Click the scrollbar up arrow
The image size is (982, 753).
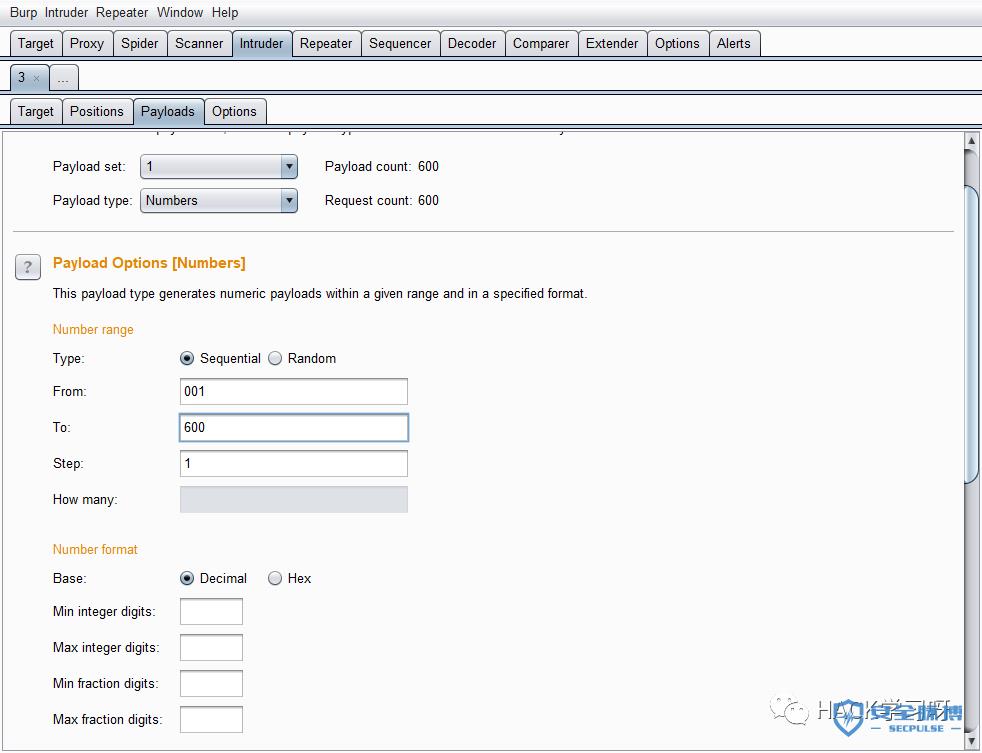tap(971, 142)
